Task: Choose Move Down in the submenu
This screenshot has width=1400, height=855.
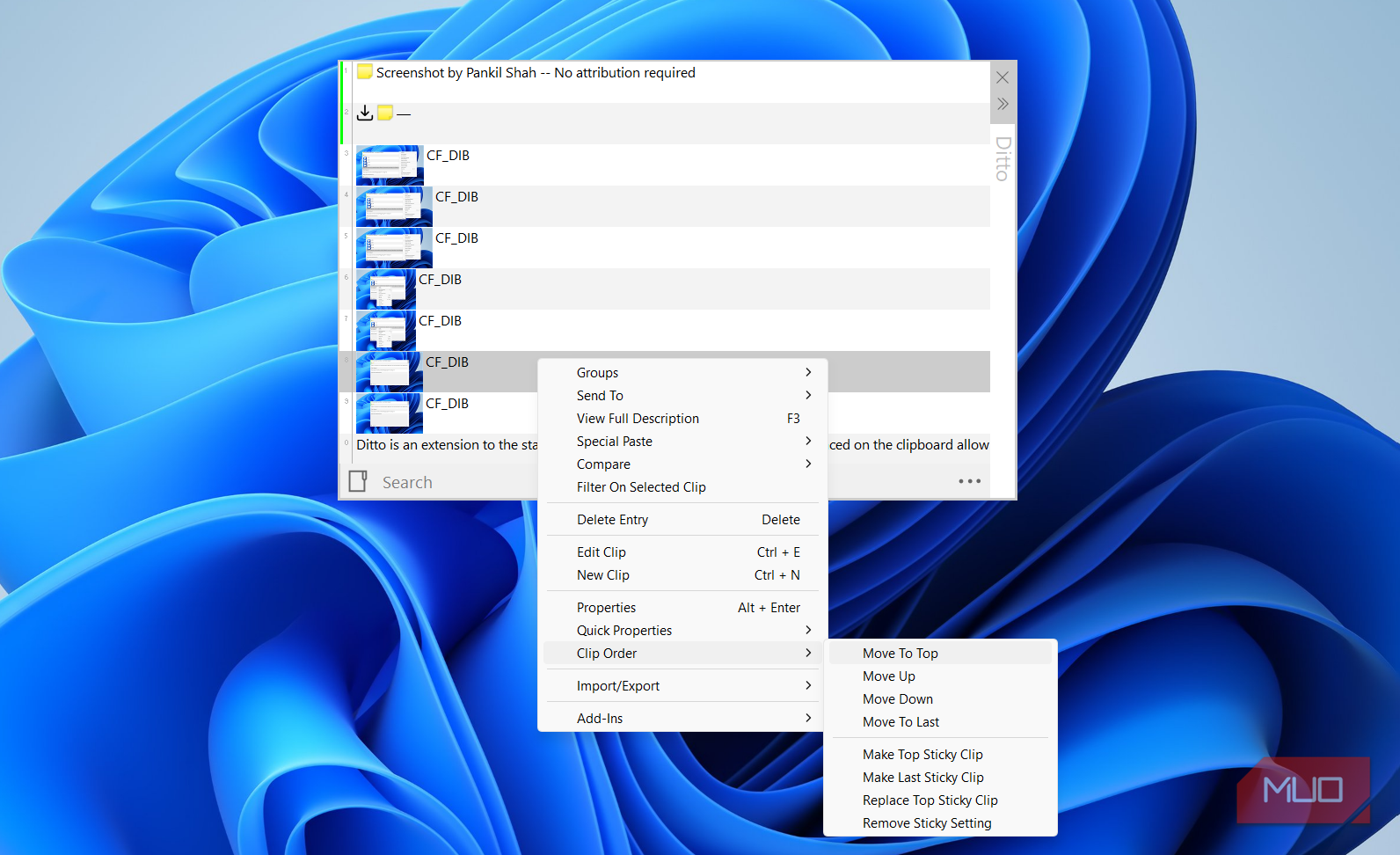Action: [940, 699]
